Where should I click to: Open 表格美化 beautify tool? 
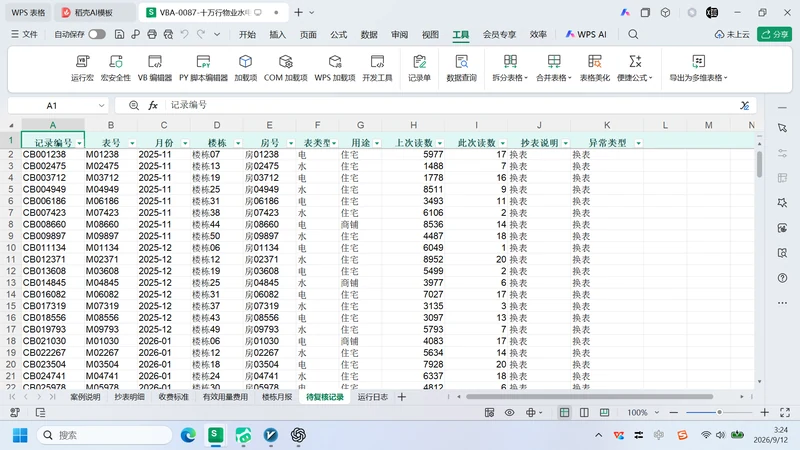594,68
